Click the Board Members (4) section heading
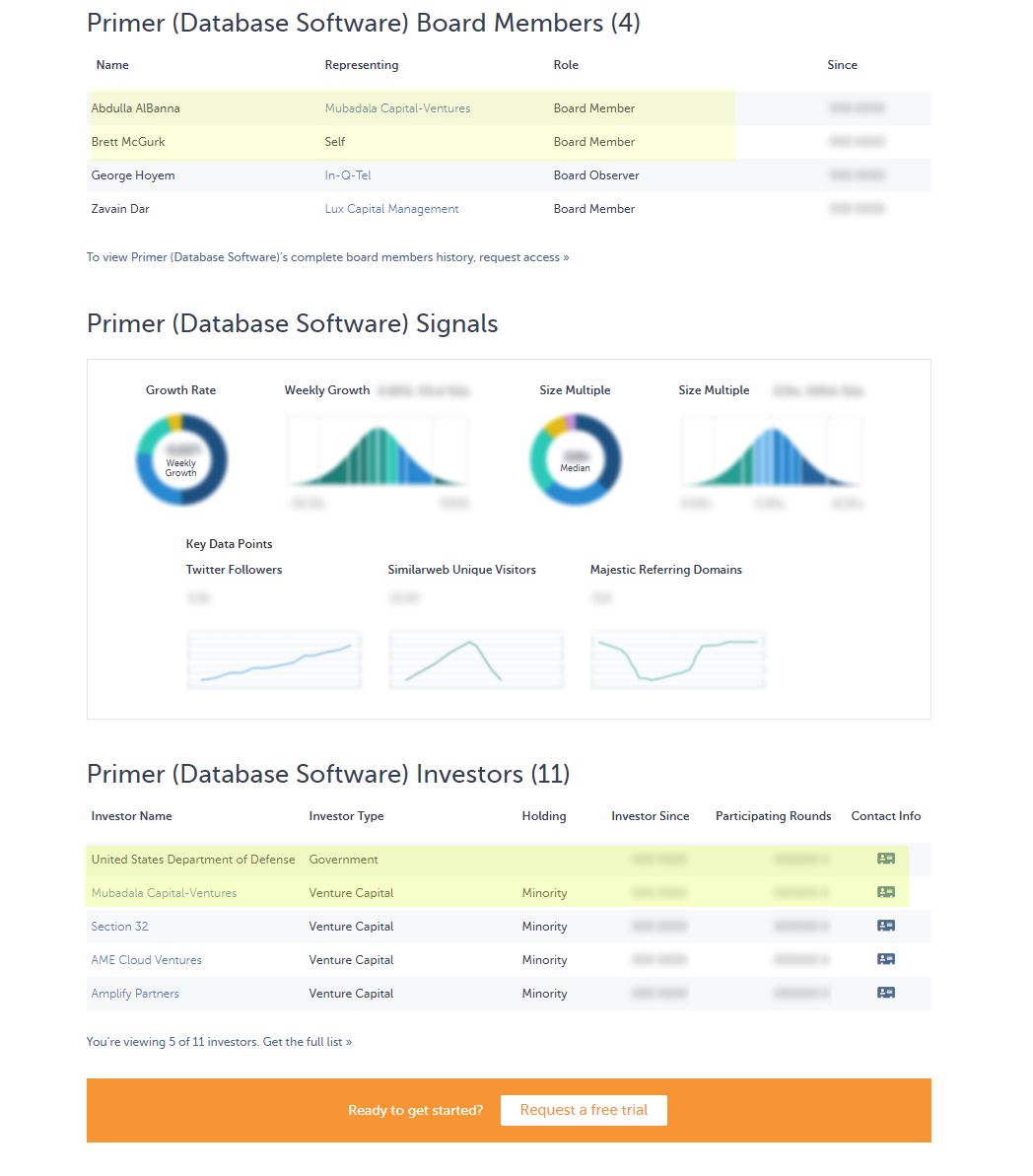 point(364,24)
